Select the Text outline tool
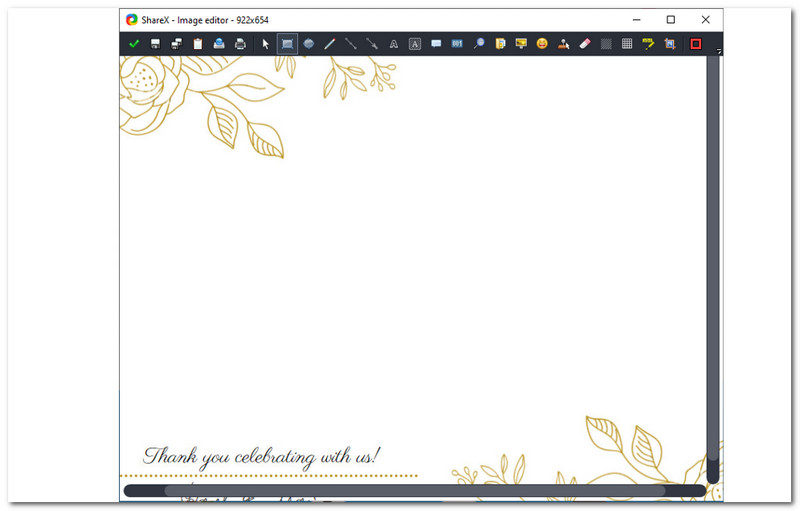This screenshot has width=800, height=511. click(393, 44)
